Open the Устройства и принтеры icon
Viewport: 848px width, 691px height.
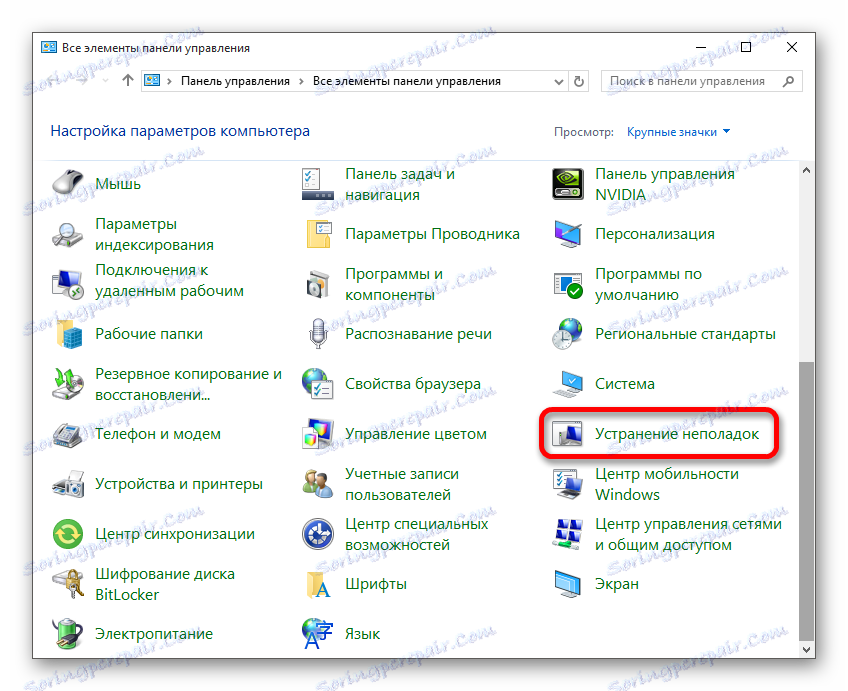pos(68,484)
